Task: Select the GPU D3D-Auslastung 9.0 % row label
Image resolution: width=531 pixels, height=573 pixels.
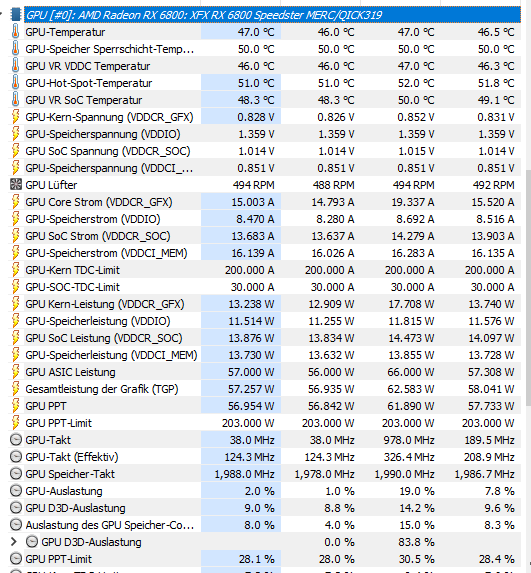Action: 75,508
